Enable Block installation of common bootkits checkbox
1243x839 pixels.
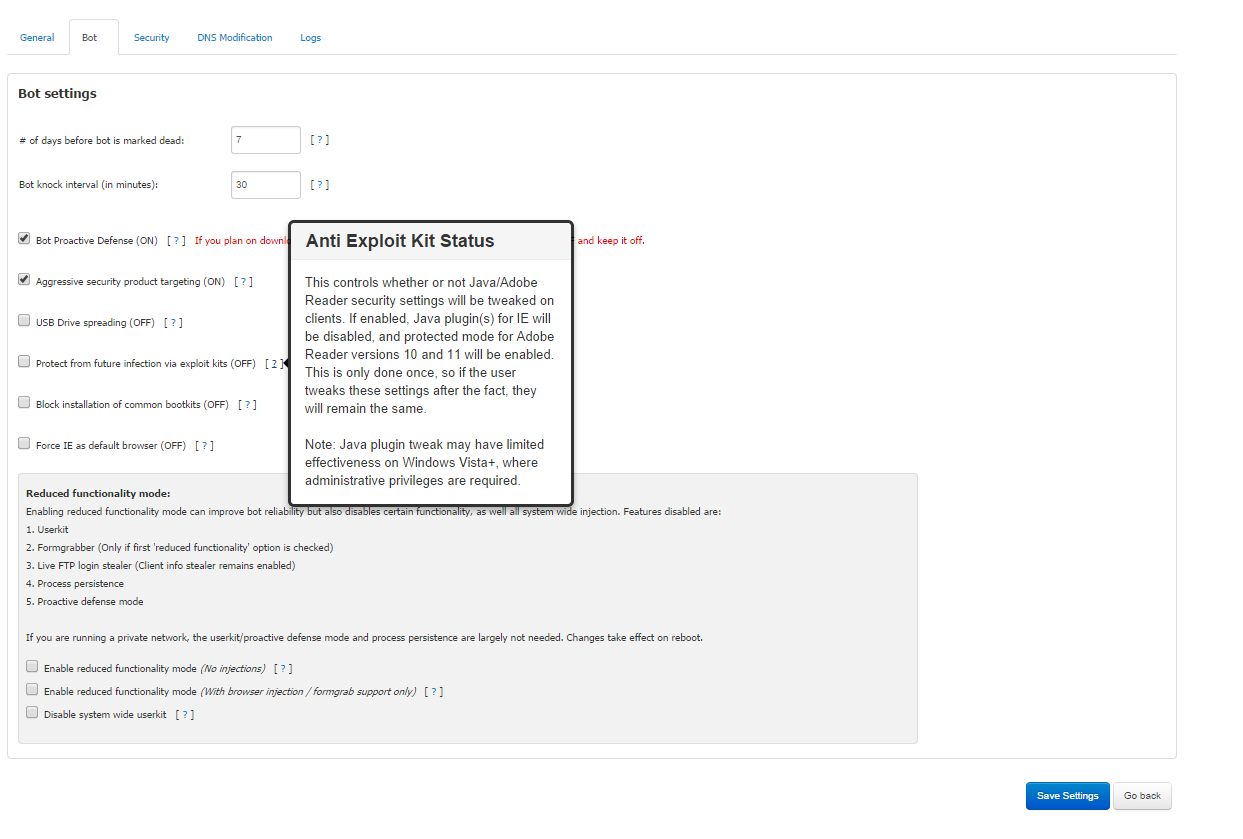(x=24, y=403)
